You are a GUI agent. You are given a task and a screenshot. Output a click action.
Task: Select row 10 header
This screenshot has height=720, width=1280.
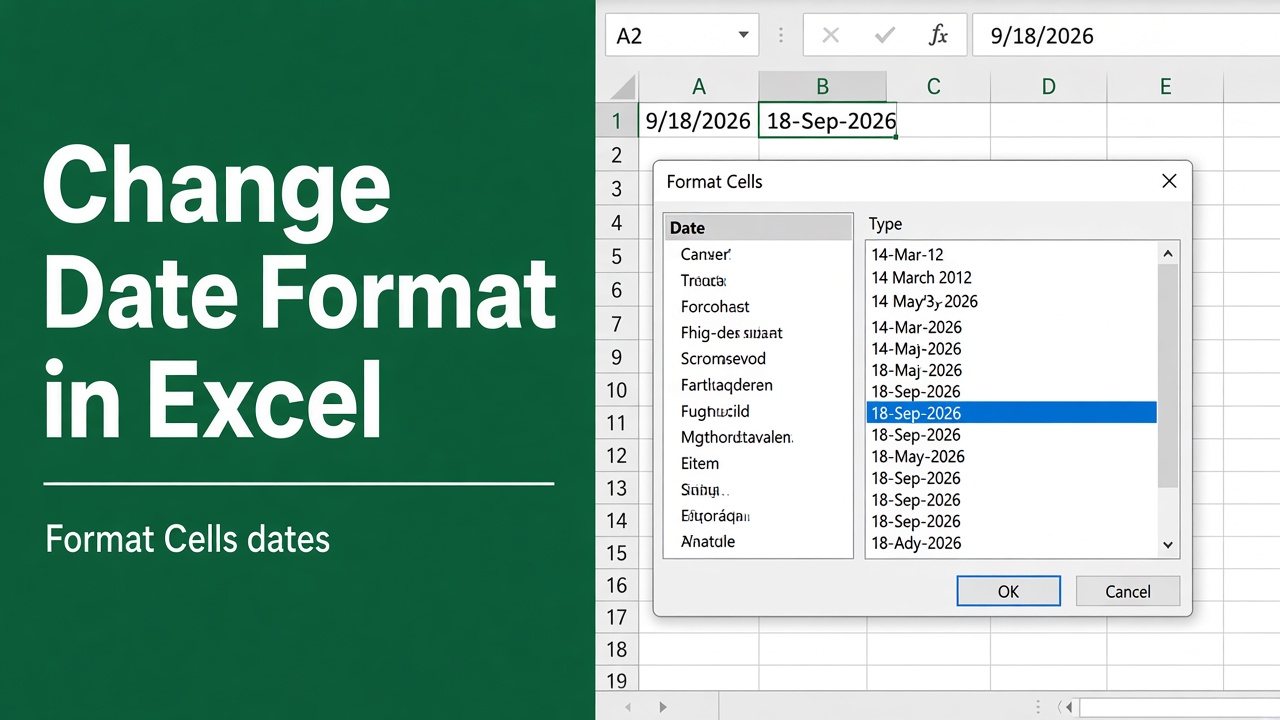coord(617,390)
